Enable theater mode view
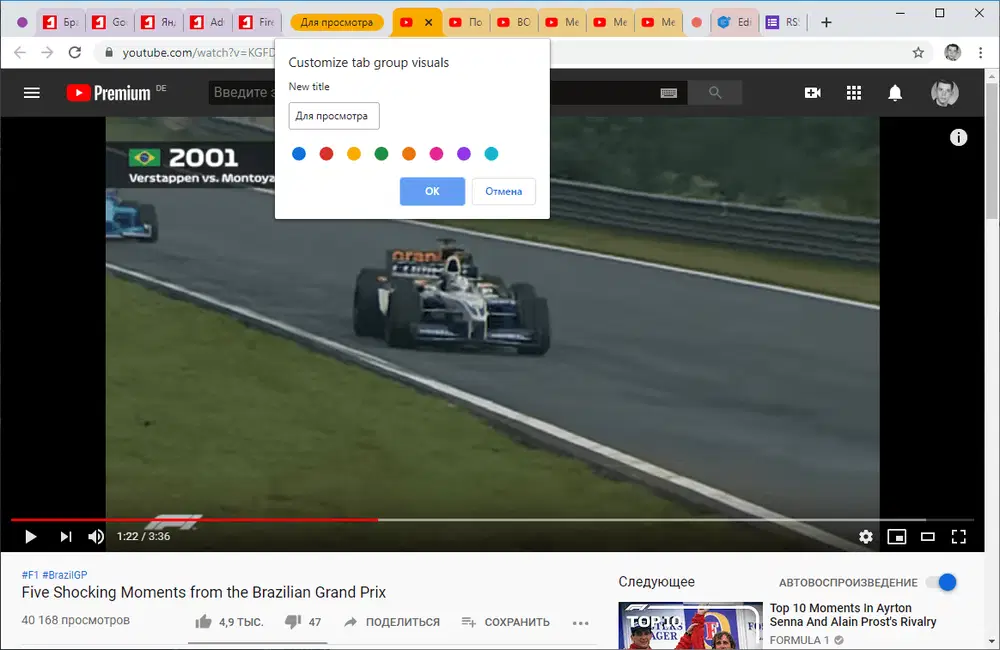1000x650 pixels. pos(928,536)
